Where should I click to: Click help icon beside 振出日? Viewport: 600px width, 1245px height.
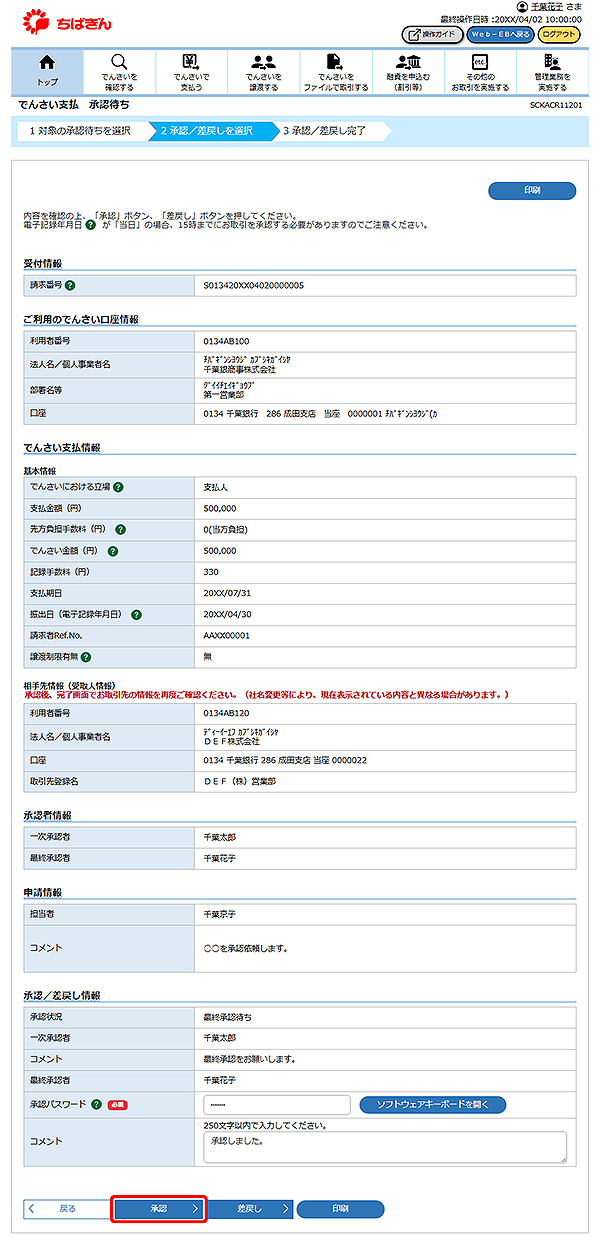136,614
